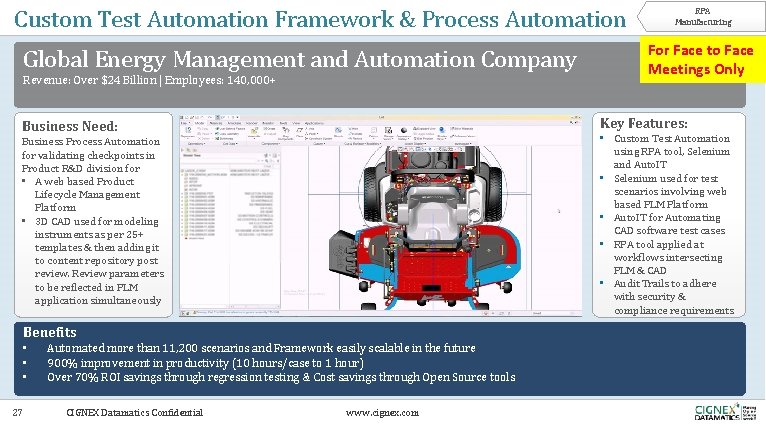Expand the Get Data ribbon group

point(230,144)
